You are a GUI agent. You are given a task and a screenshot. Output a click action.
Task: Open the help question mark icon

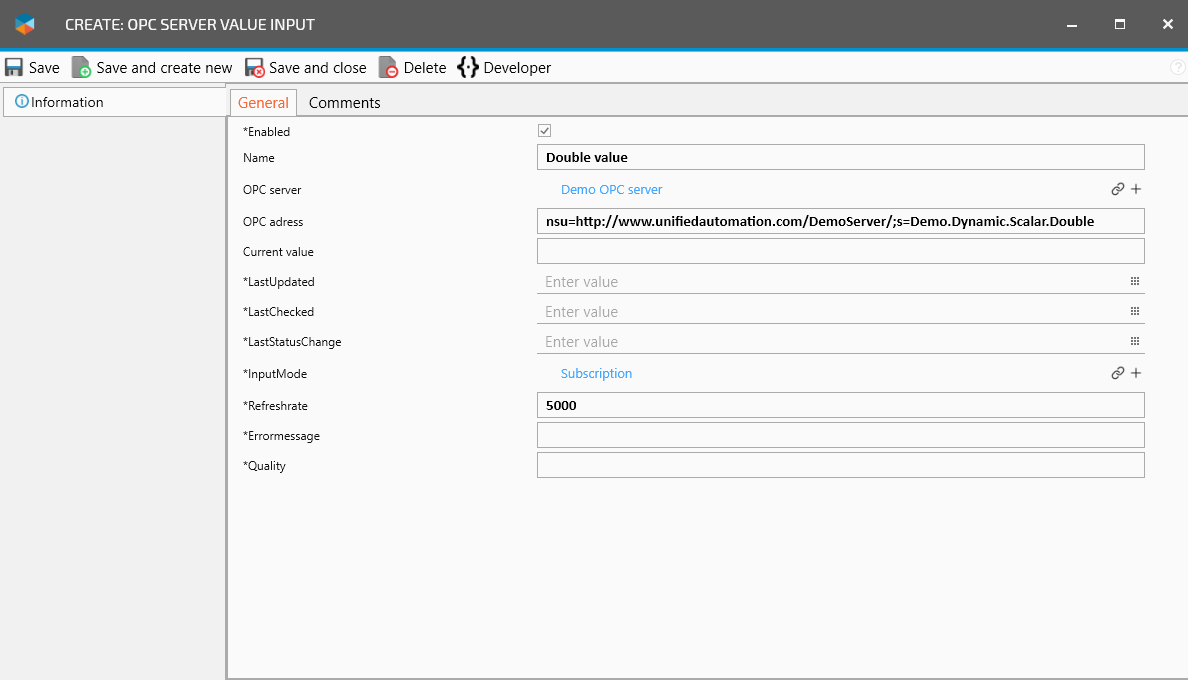(1177, 67)
